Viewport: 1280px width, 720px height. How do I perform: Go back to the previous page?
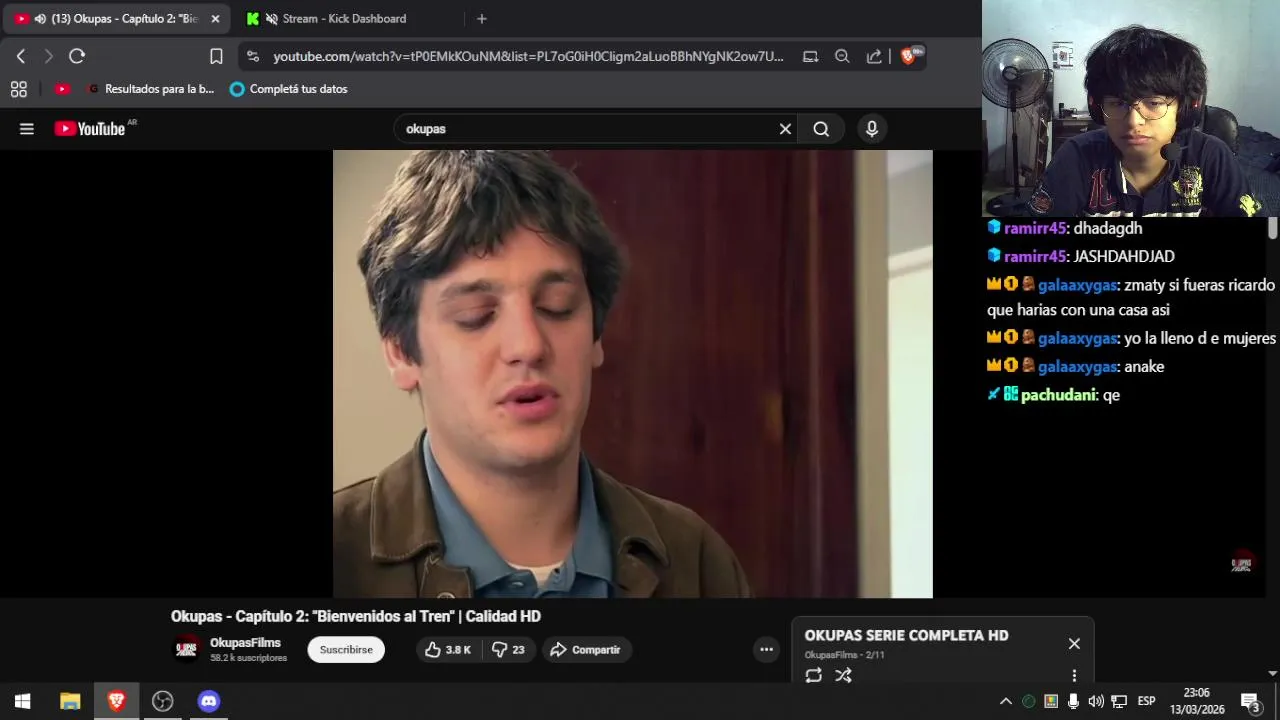point(21,56)
